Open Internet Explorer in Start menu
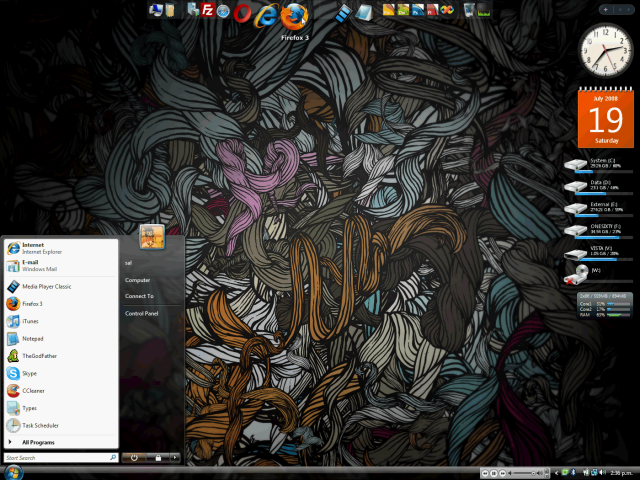 tap(61, 248)
